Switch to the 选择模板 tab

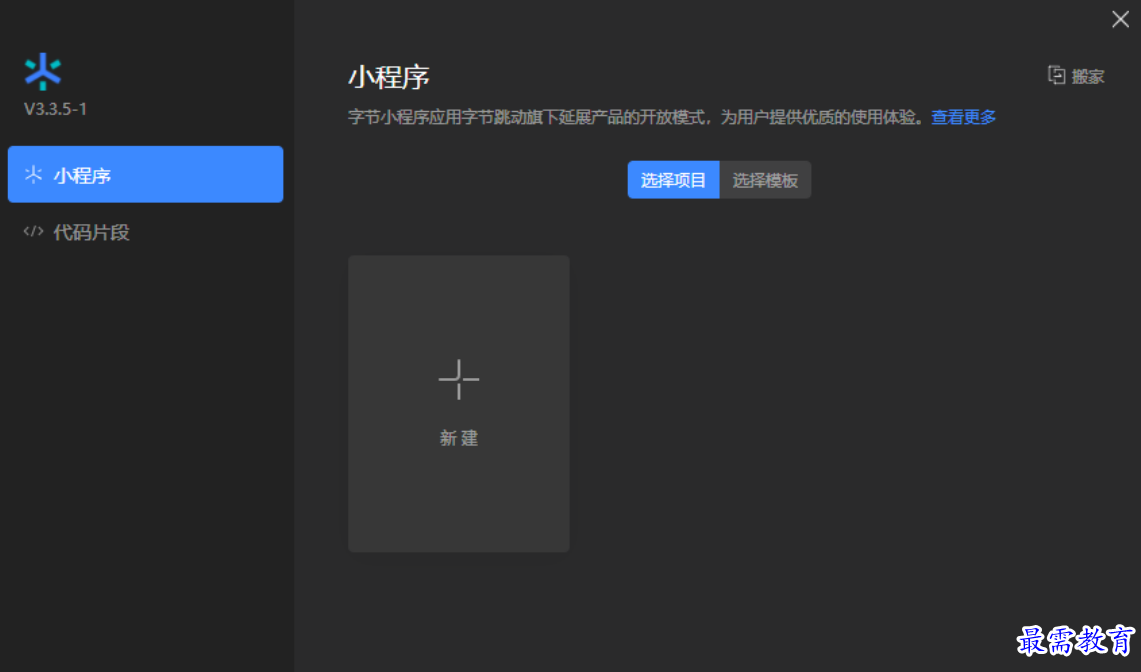pos(765,180)
